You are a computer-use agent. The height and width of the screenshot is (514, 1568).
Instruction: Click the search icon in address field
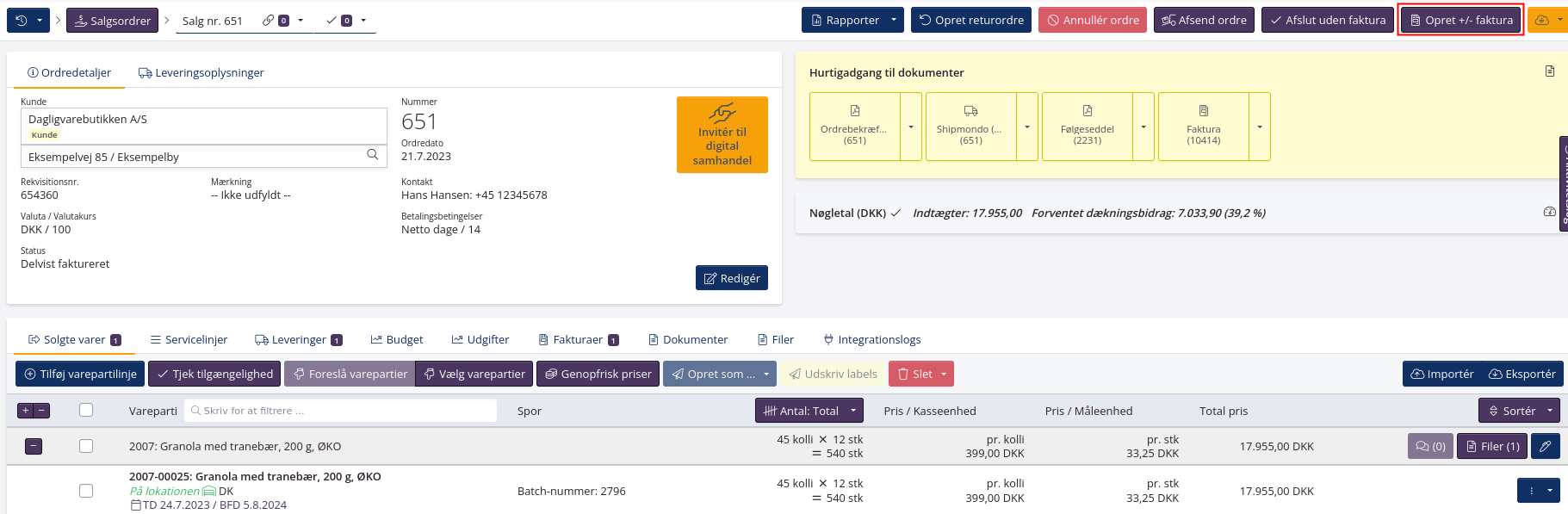372,155
